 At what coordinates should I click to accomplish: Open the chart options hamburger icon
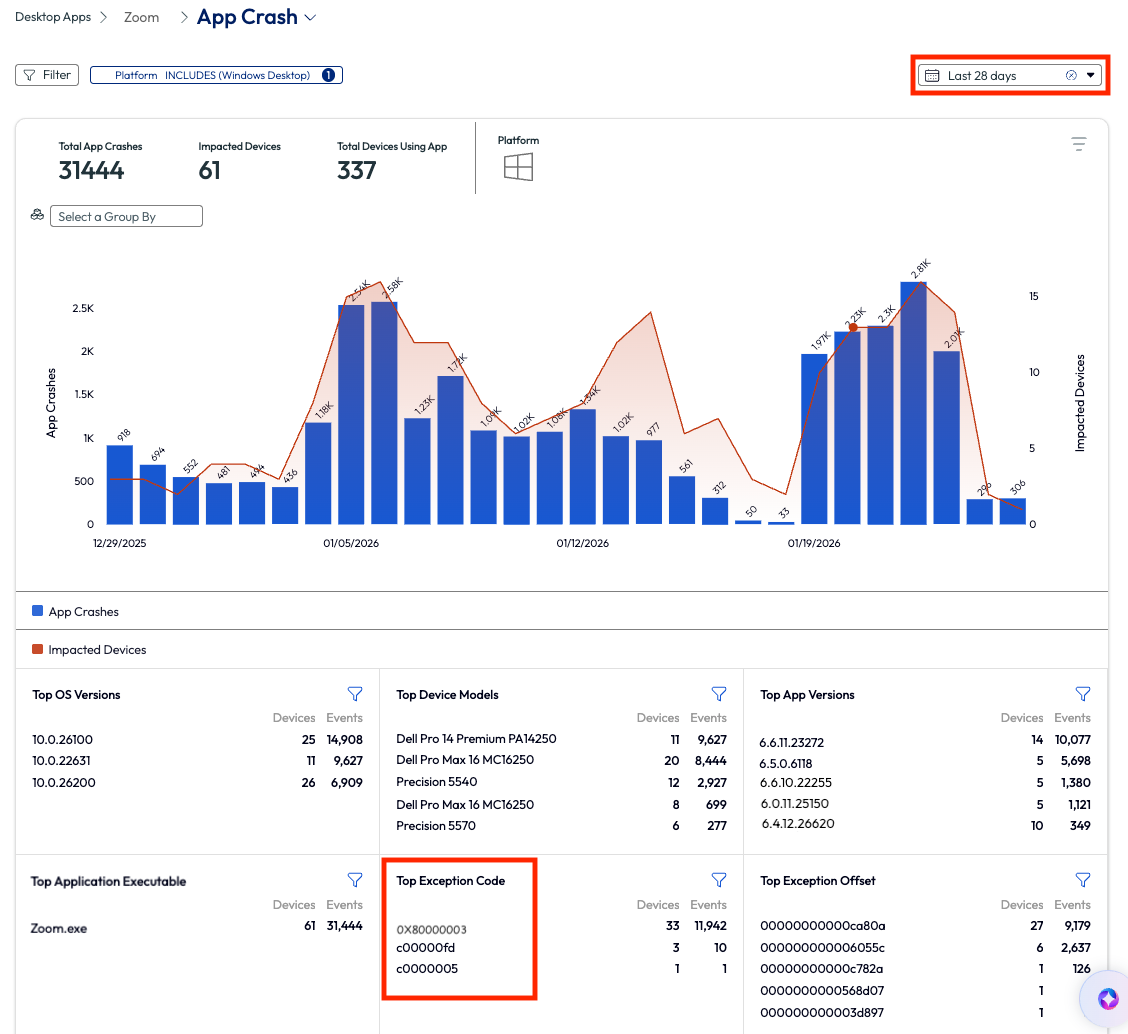pyautogui.click(x=1078, y=144)
